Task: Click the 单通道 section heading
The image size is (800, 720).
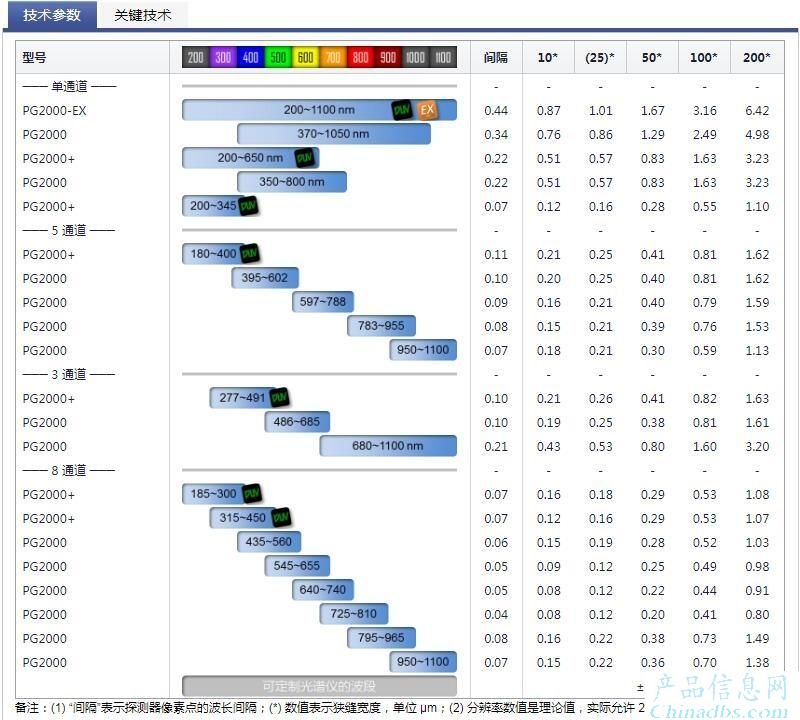Action: 69,86
